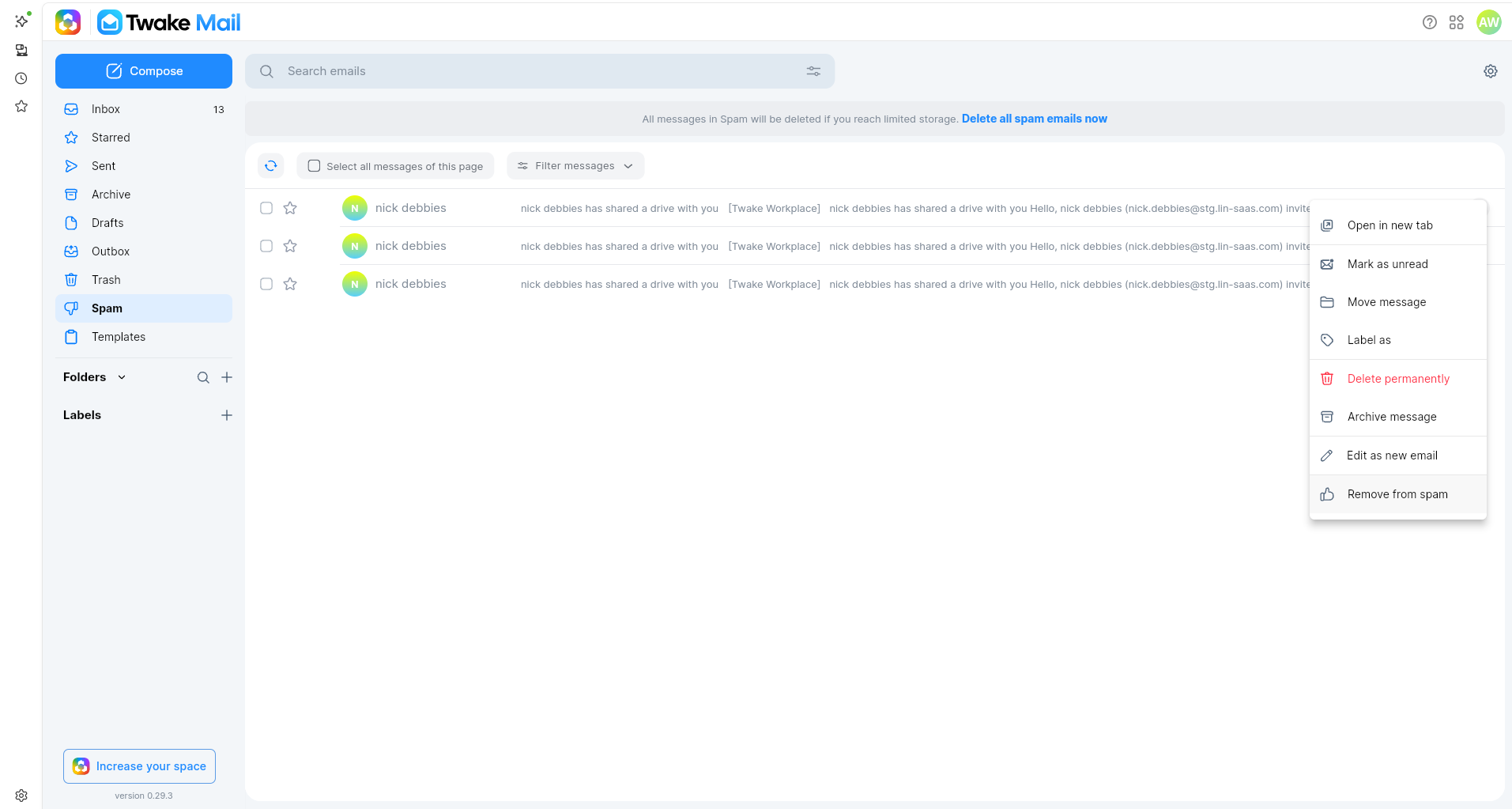
Task: Check the first nick debbies email checkbox
Action: pyautogui.click(x=266, y=208)
